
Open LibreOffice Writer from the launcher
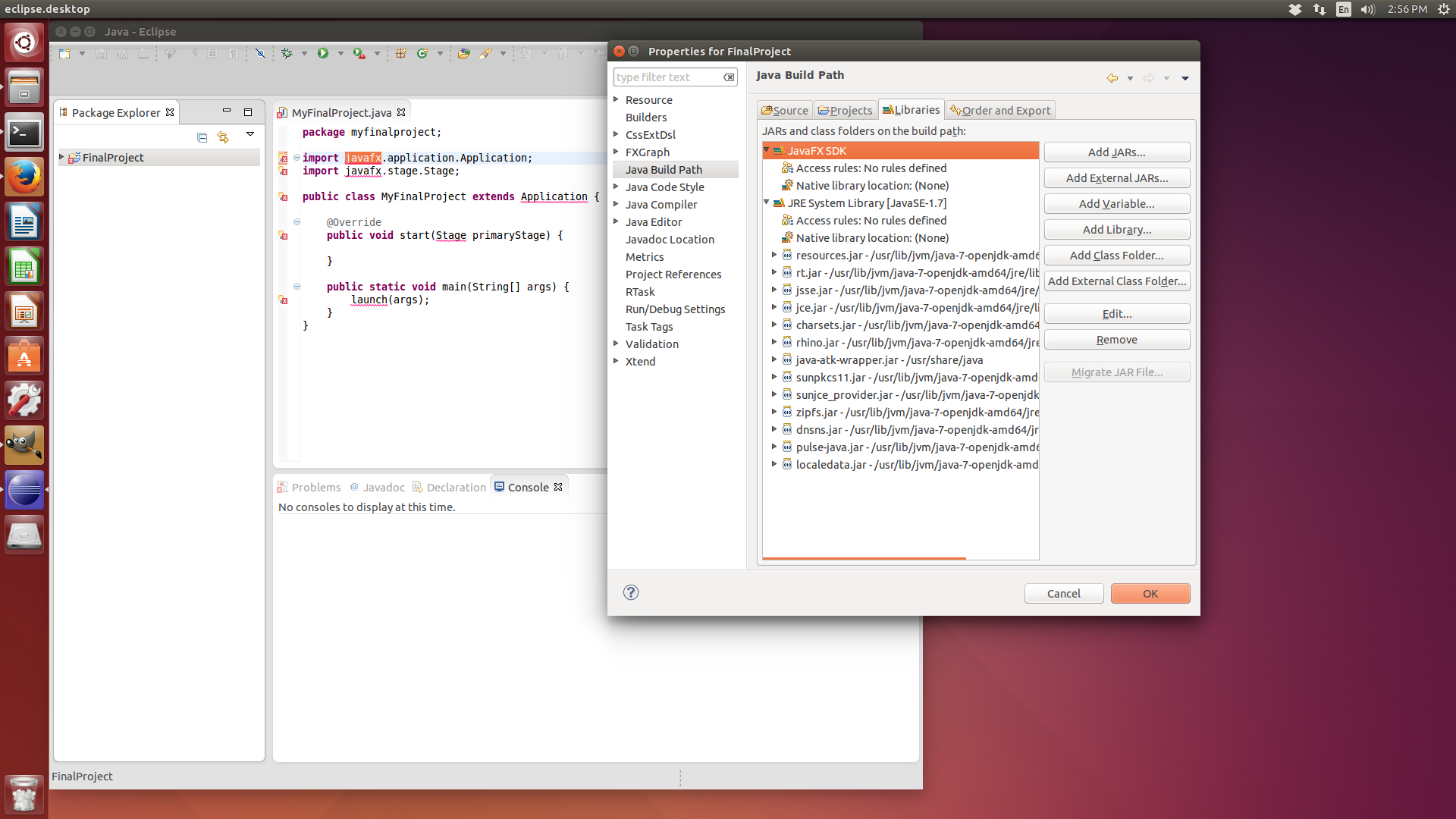pyautogui.click(x=24, y=222)
